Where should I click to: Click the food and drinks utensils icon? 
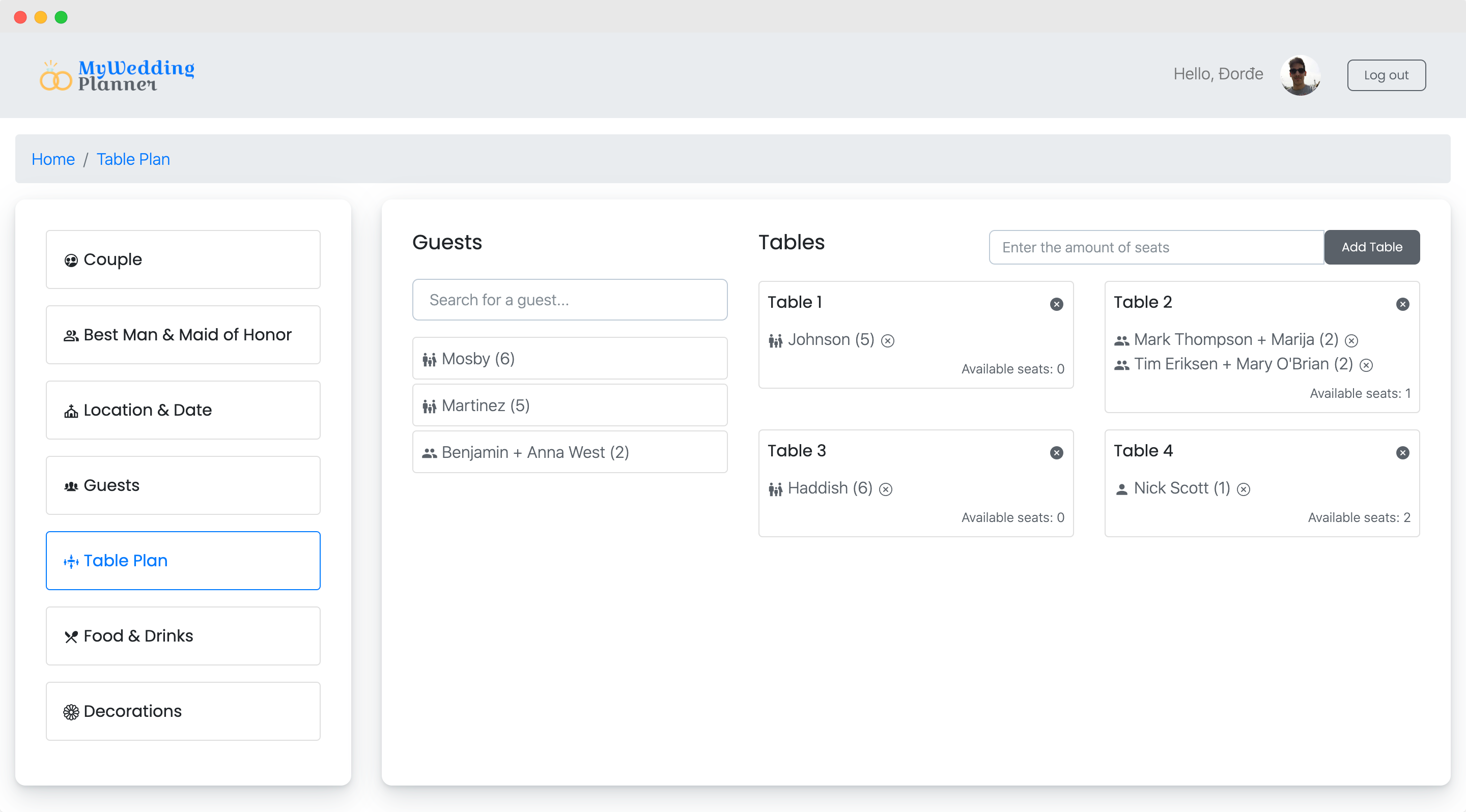pyautogui.click(x=71, y=636)
